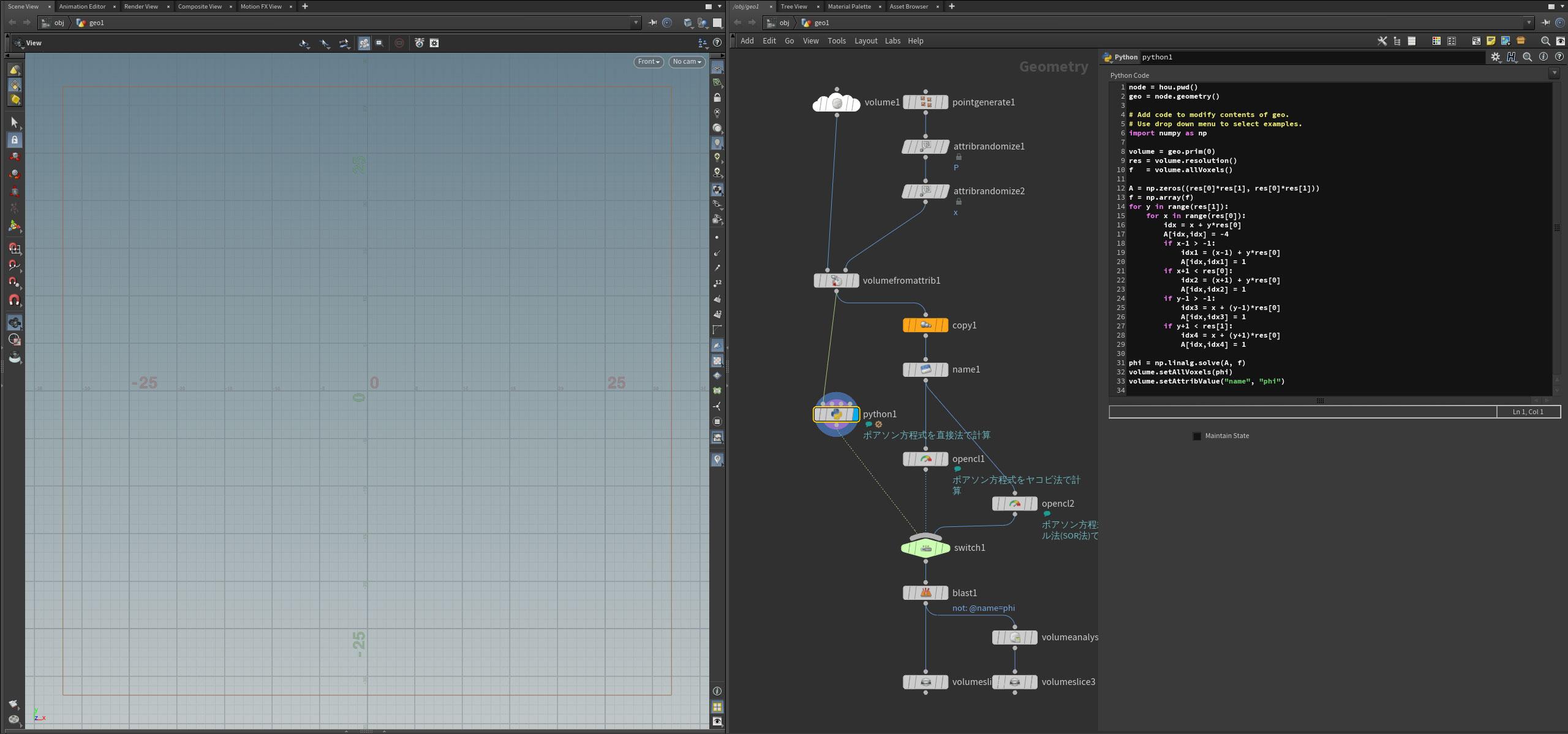This screenshot has height=734, width=1568.
Task: Open the Layout menu in network editor
Action: [x=866, y=41]
